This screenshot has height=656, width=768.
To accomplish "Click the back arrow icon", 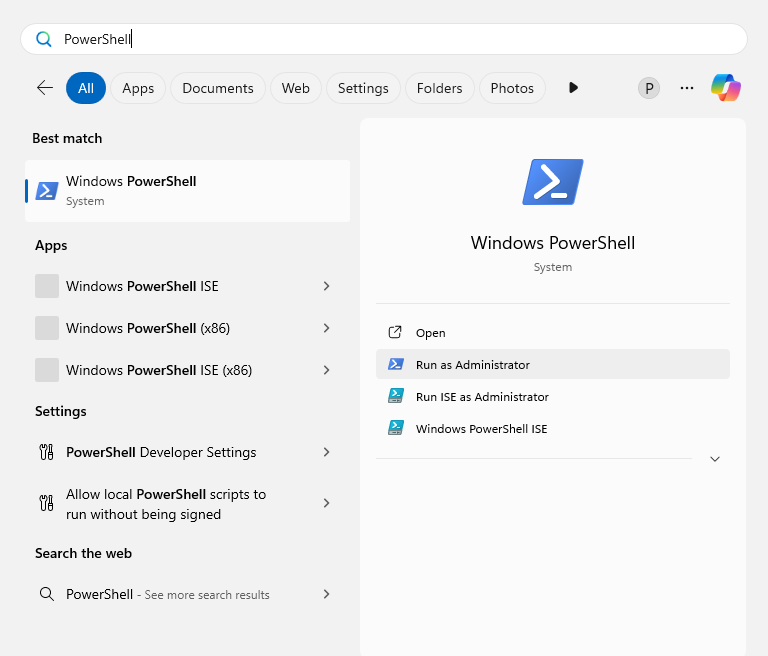I will point(45,88).
